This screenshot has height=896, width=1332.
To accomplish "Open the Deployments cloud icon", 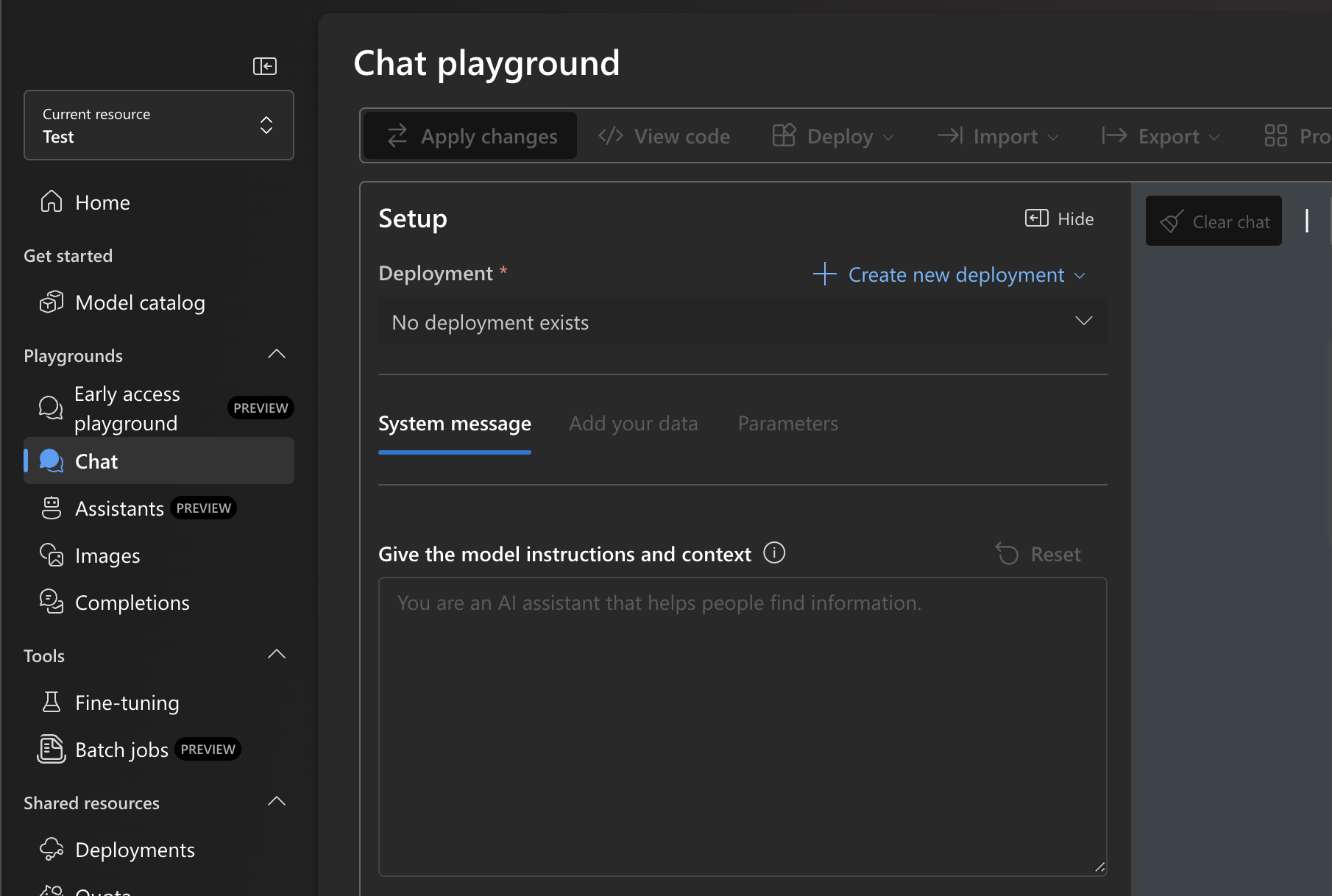I will 52,849.
